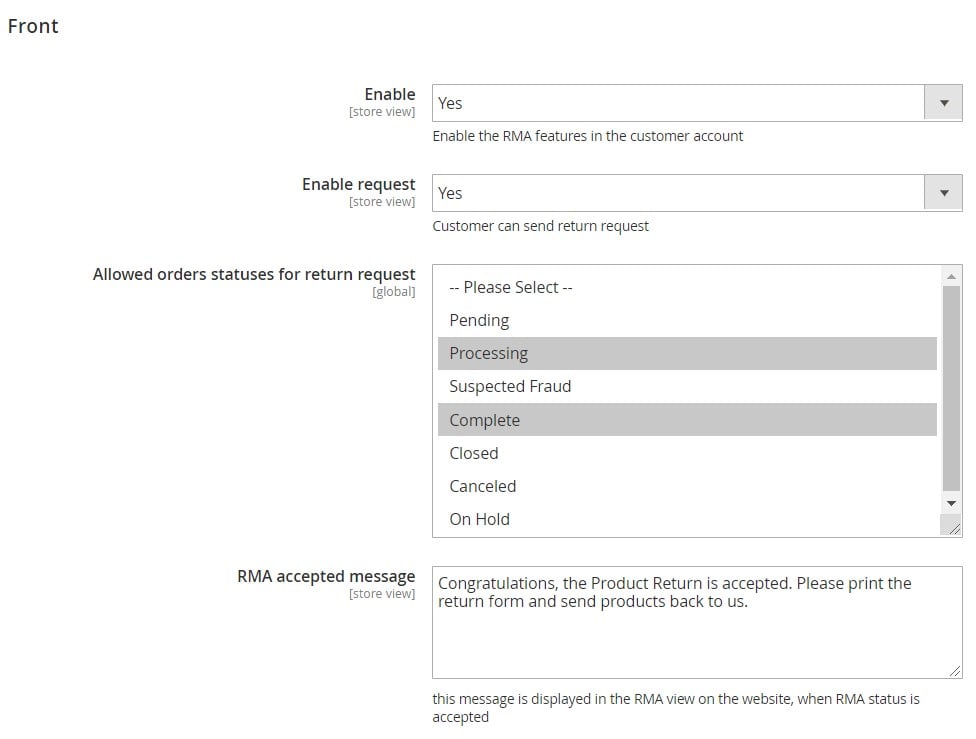Click the status list scroll up arrow
This screenshot has width=976, height=739.
coord(951,276)
